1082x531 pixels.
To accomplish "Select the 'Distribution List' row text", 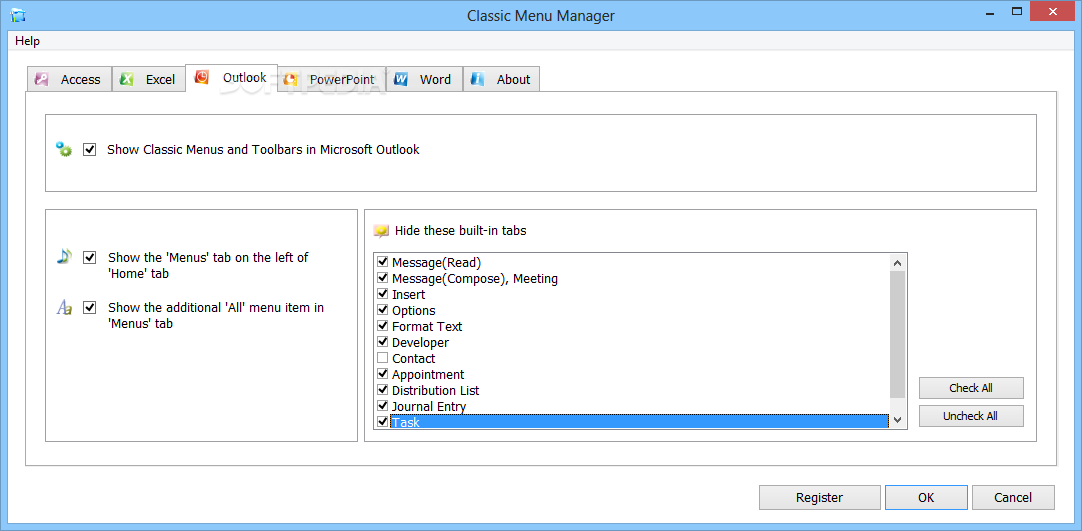I will (435, 390).
